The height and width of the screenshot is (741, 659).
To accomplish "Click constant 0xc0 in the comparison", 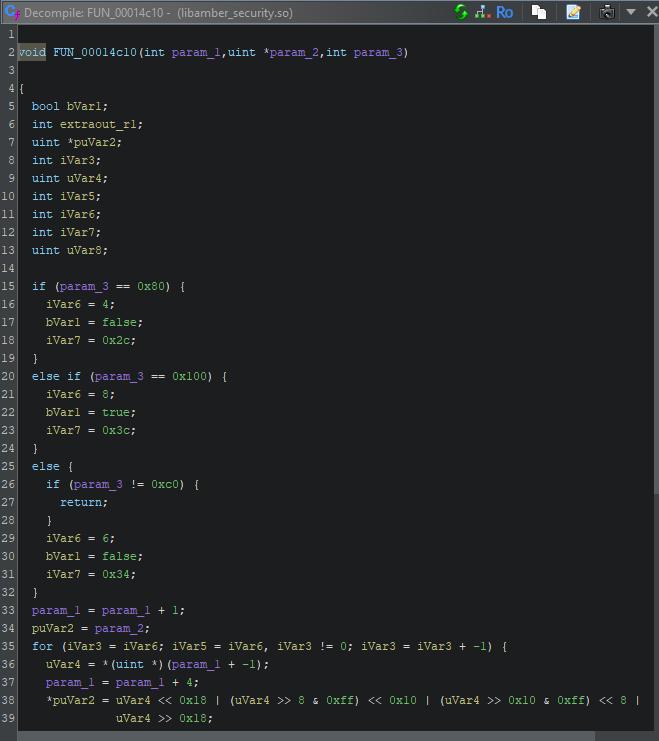I will click(165, 484).
